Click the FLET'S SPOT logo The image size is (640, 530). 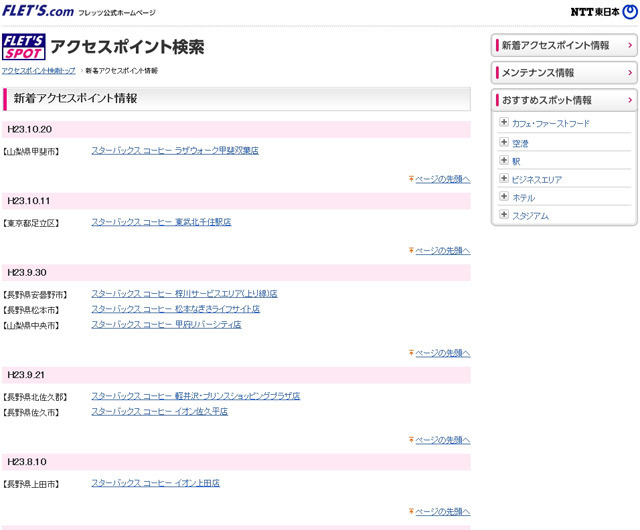coord(24,47)
